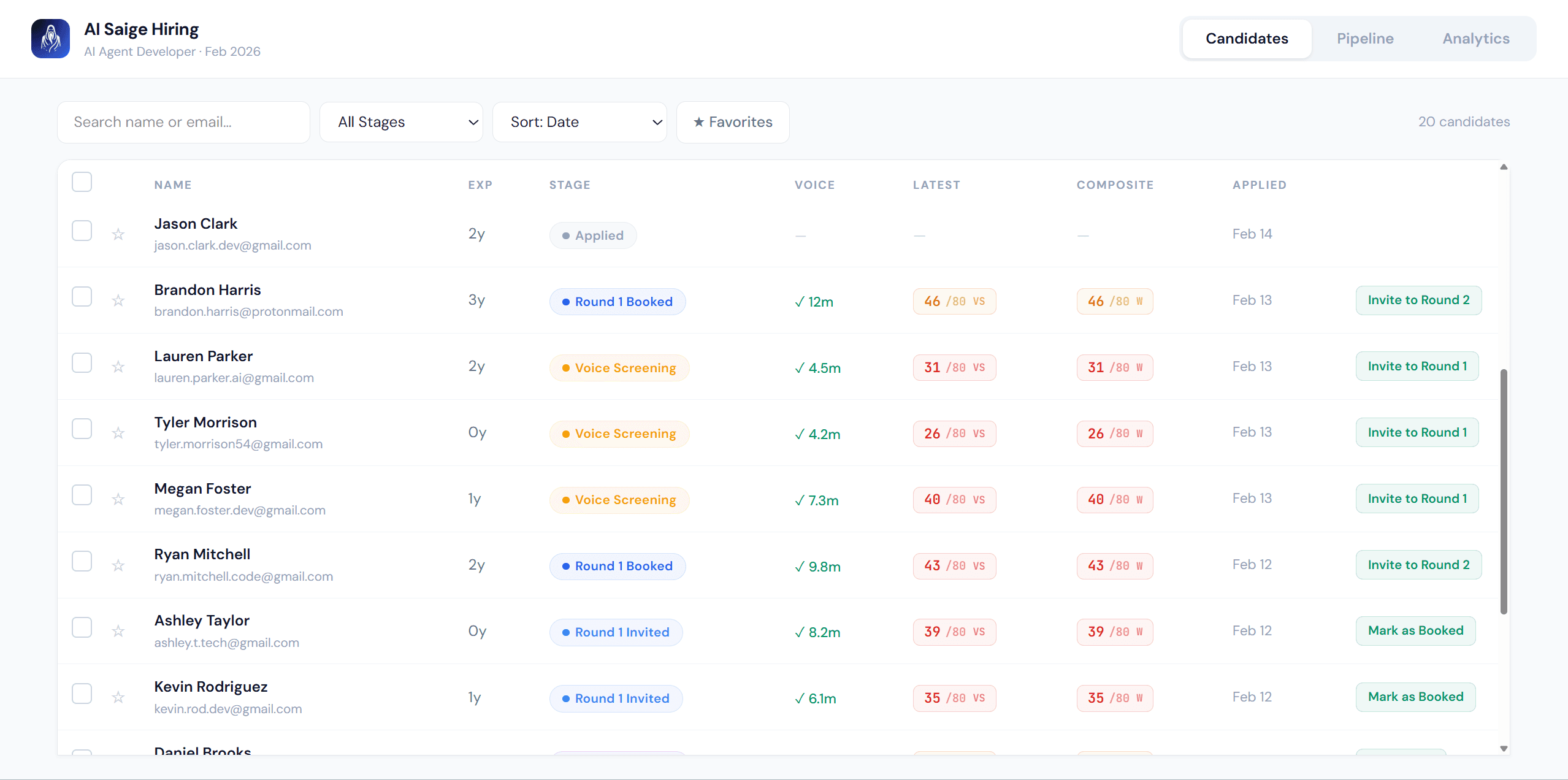Invite Brandon Harris to Round 2
The image size is (1568, 780).
click(1418, 300)
